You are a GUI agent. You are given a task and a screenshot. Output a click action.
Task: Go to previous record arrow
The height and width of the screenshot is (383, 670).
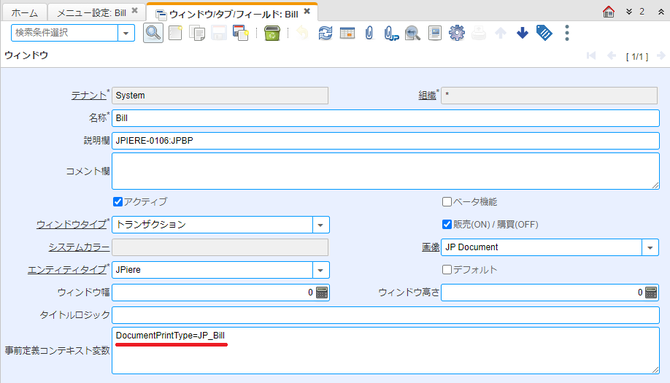[611, 56]
